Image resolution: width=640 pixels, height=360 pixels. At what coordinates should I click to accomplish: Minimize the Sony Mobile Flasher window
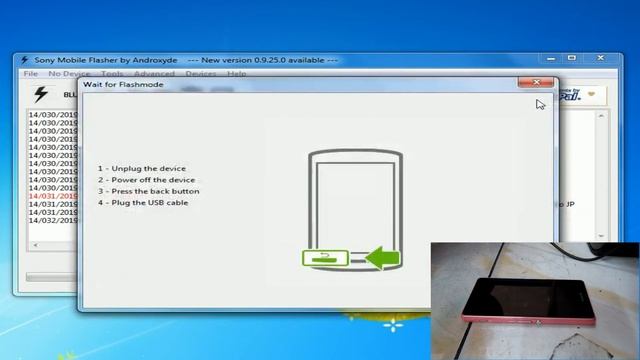pos(551,58)
